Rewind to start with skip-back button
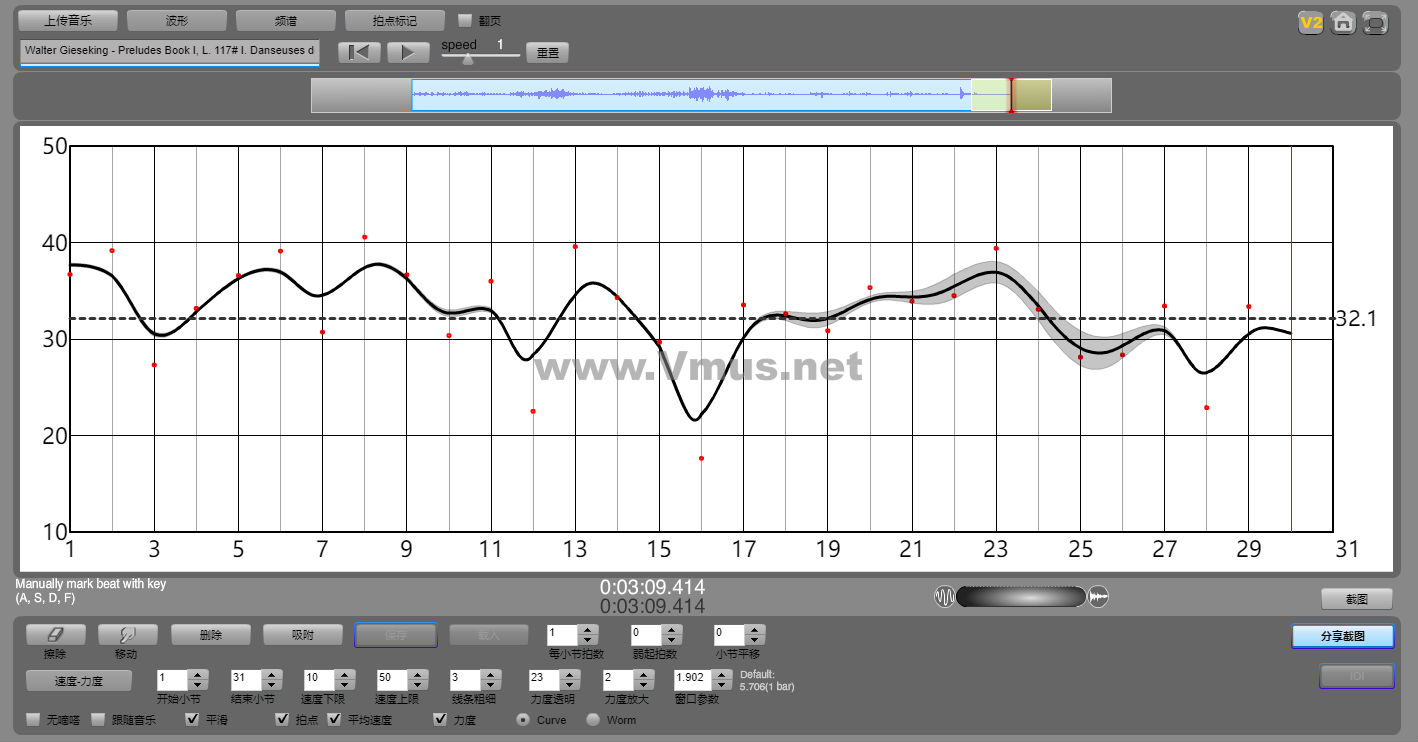The width and height of the screenshot is (1418, 742). pos(359,53)
